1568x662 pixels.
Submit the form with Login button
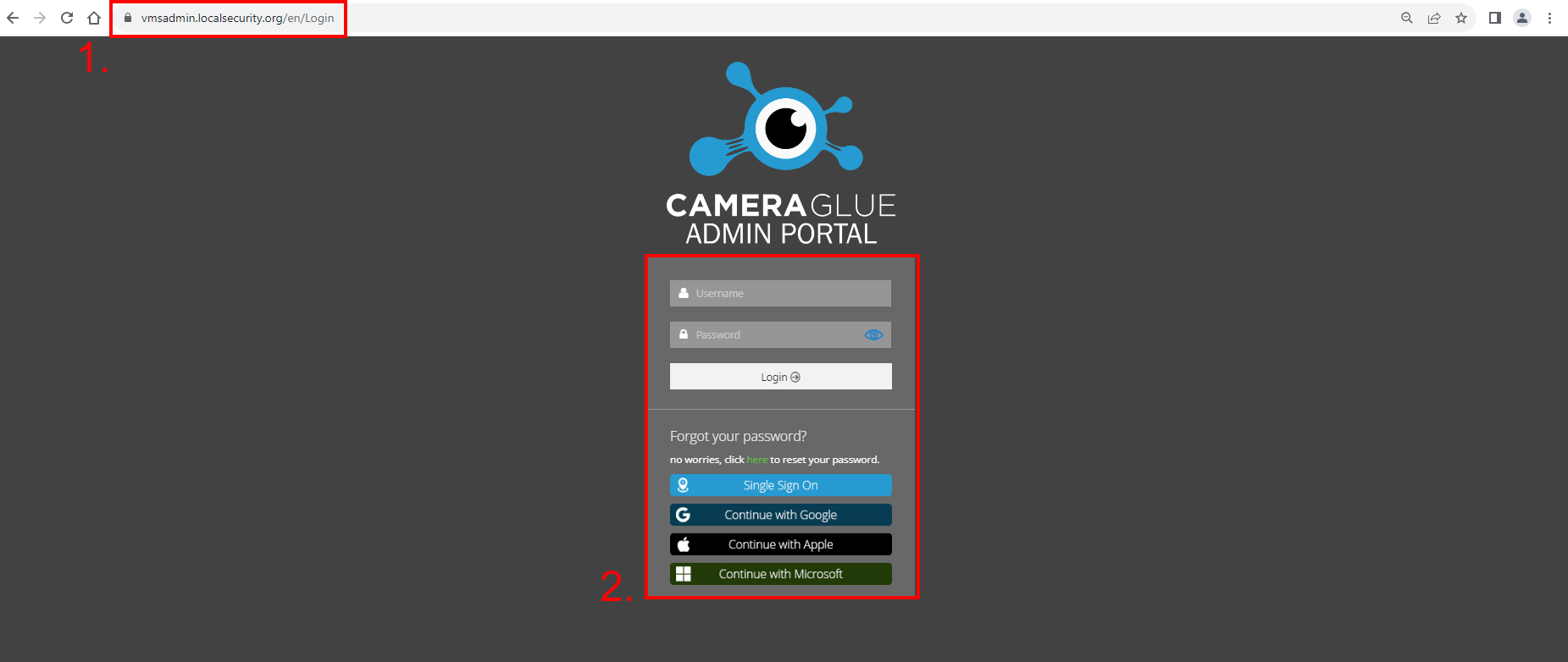pos(780,377)
